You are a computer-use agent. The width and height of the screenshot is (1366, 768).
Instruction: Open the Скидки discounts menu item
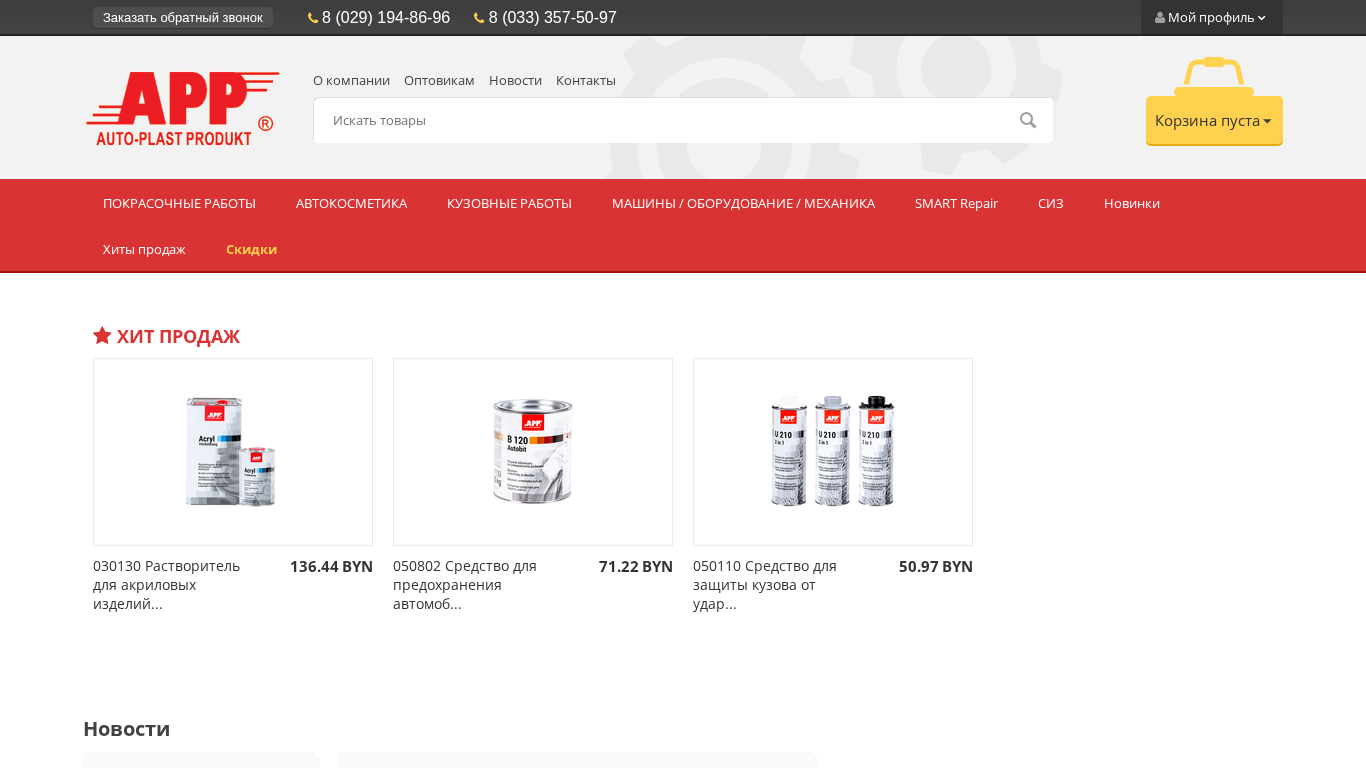point(251,249)
